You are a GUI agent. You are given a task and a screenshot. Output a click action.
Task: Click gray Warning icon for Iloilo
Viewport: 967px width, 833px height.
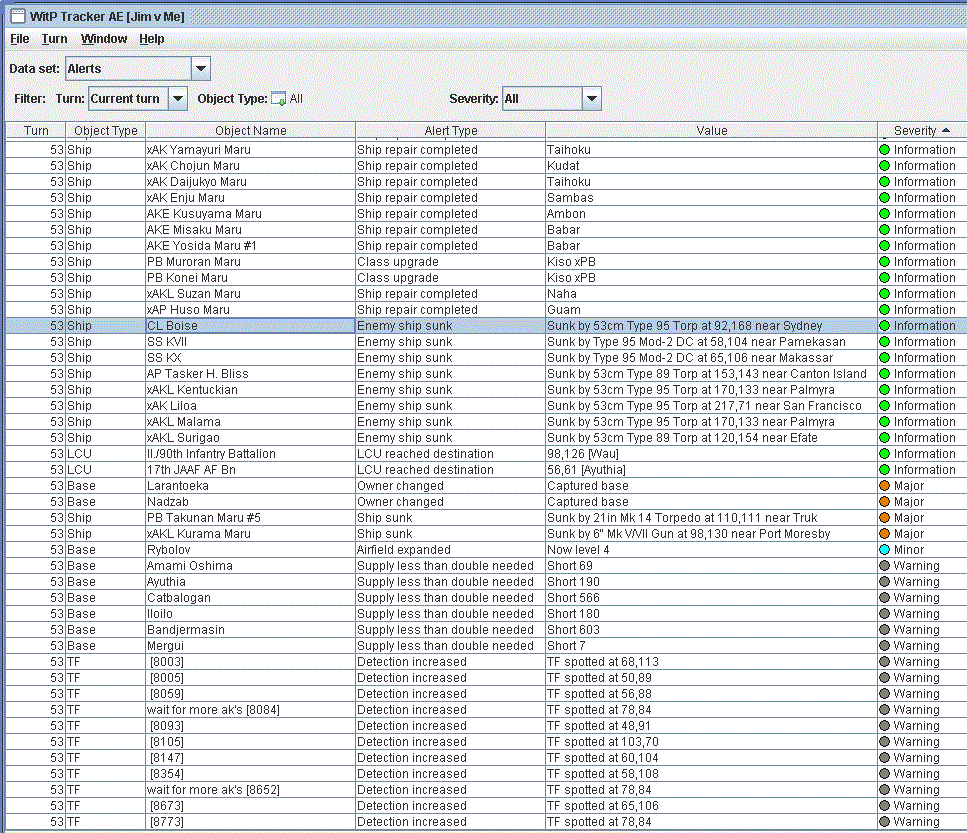pos(885,614)
